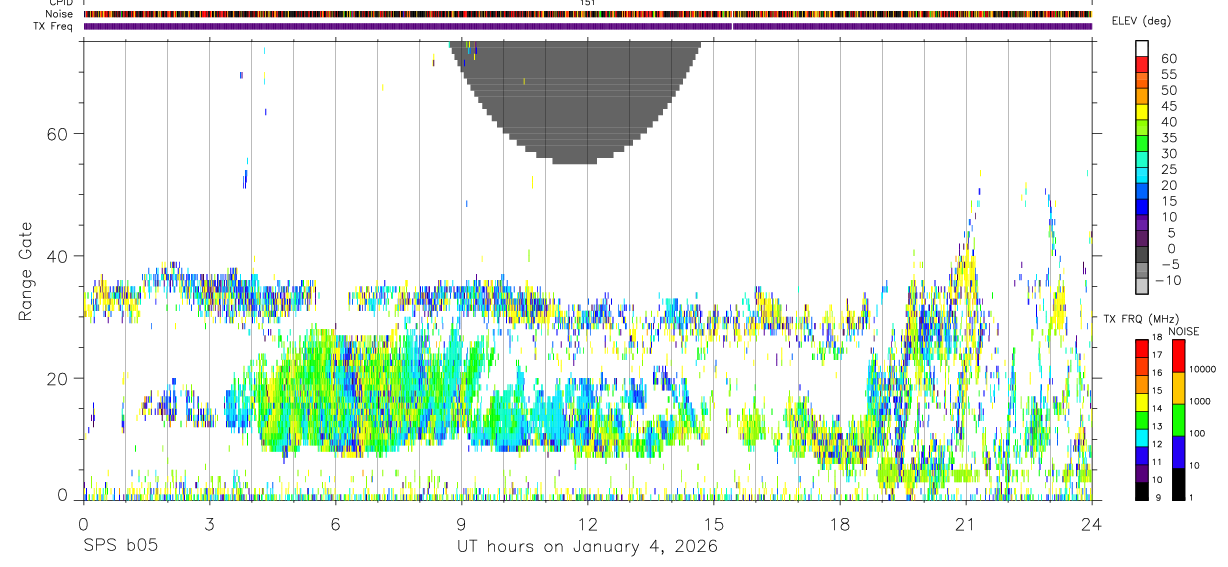The height and width of the screenshot is (567, 1228).
Task: Click the 24 hour tick label
Action: point(1091,524)
